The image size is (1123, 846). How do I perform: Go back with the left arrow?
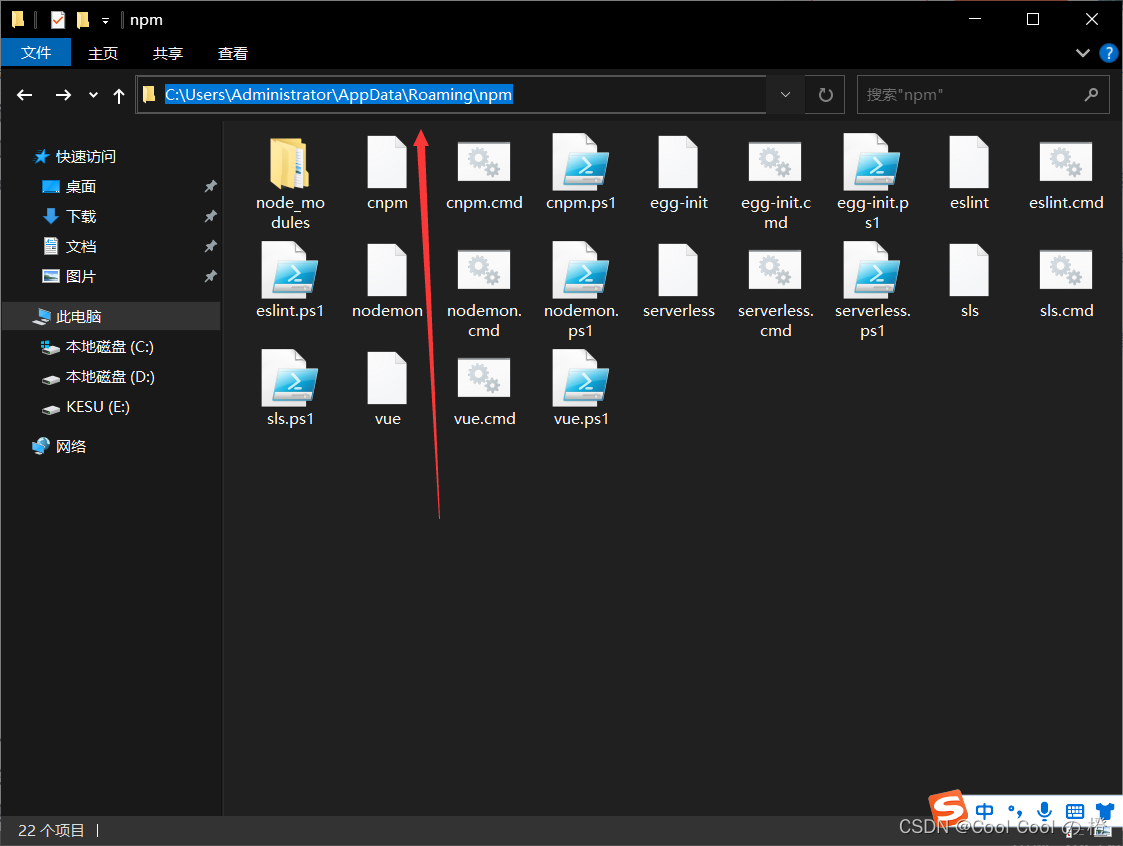[x=25, y=95]
